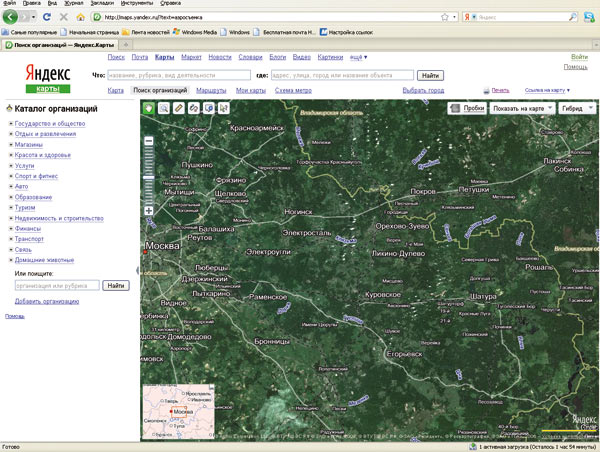This screenshot has height=452, width=600.
Task: Click the organization or rubric search field
Action: click(x=57, y=286)
